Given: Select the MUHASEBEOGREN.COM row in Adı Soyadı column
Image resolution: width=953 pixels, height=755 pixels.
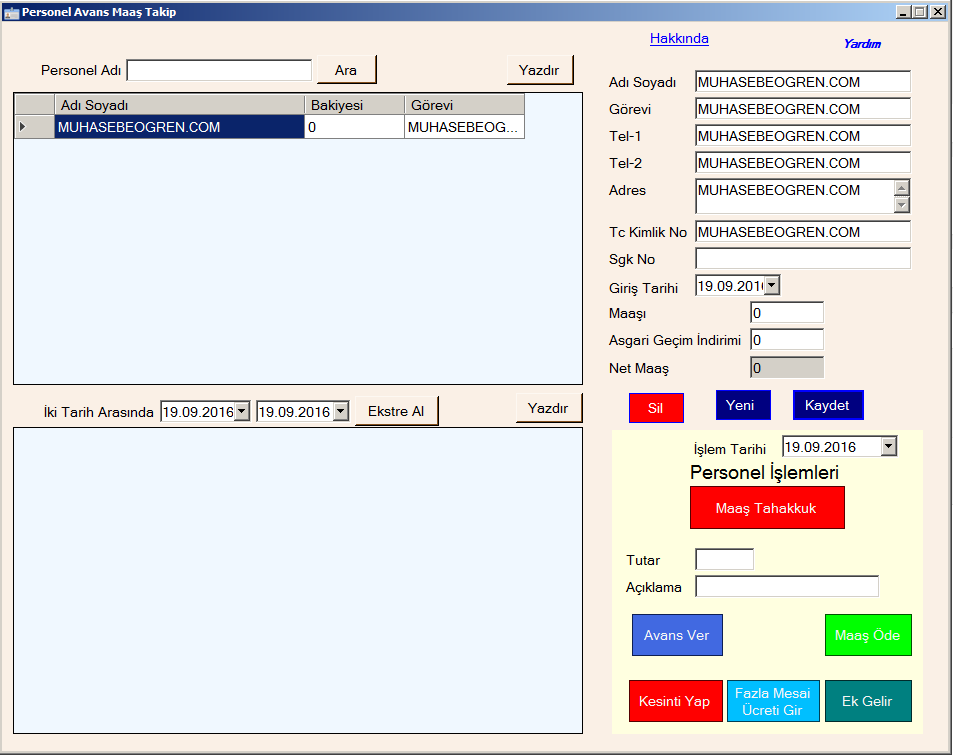Looking at the screenshot, I should coord(179,127).
